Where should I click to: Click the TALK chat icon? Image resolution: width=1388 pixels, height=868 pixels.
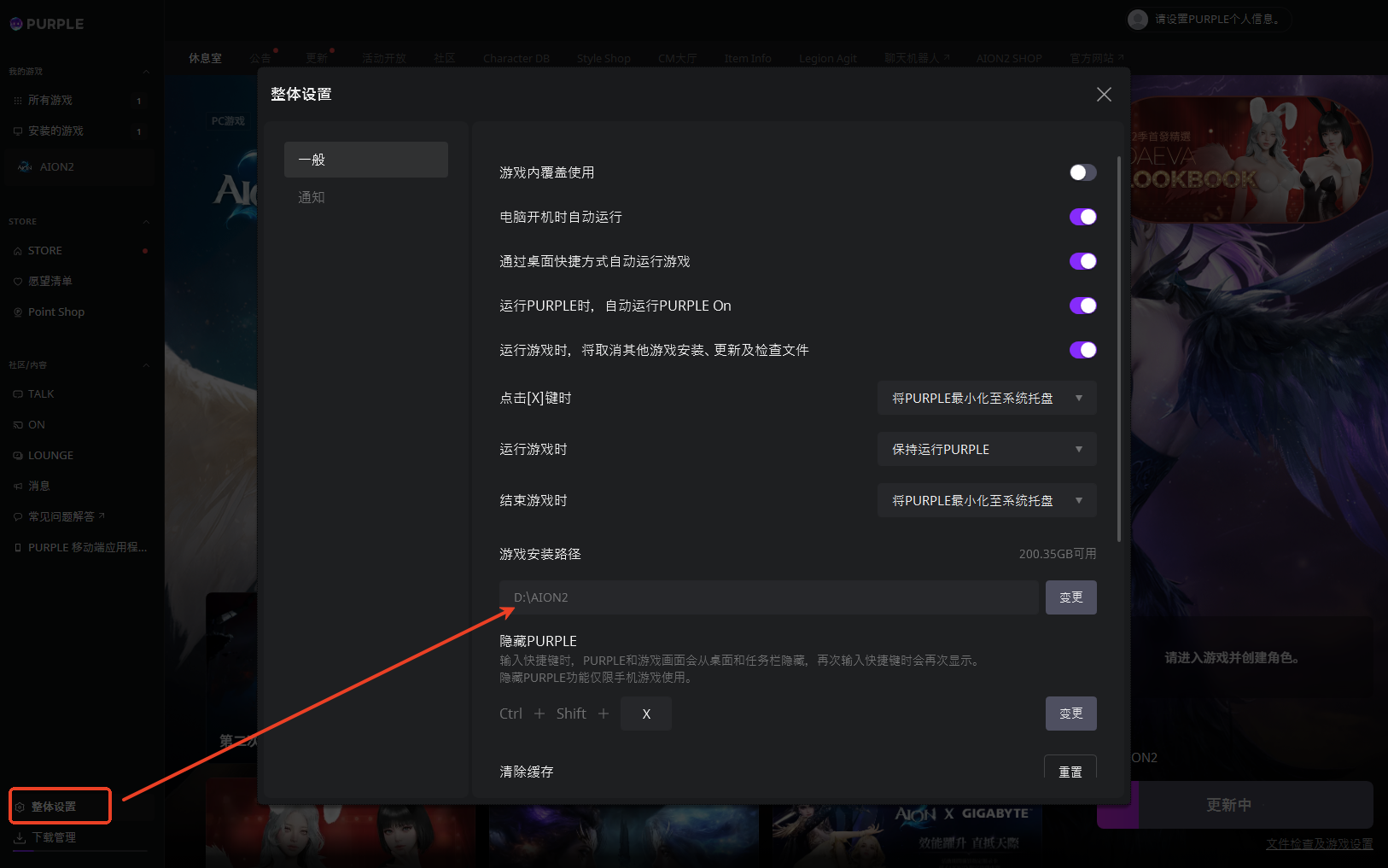coord(18,394)
